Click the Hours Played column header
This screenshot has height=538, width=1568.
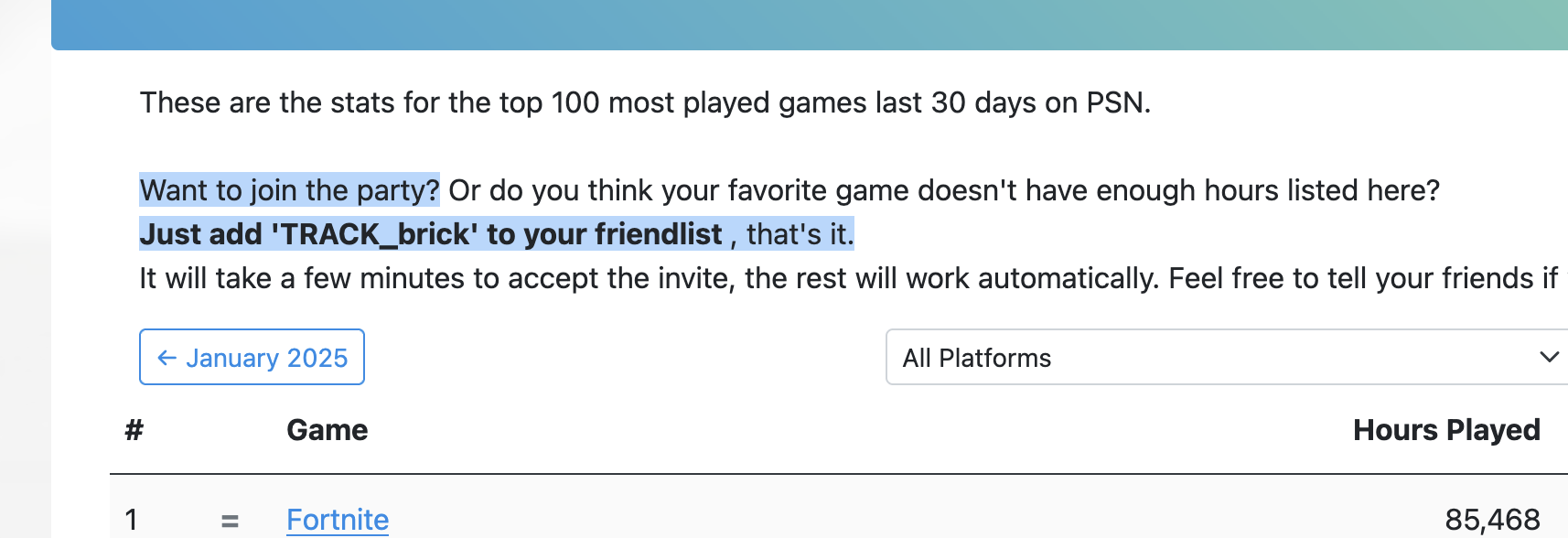1445,430
